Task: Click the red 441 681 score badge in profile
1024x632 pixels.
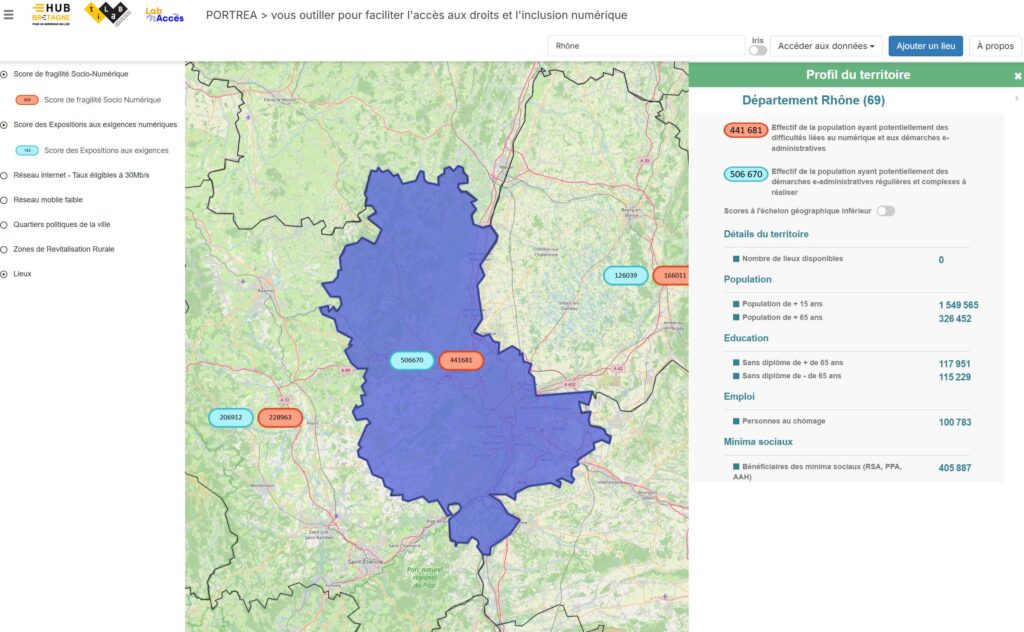Action: pos(746,130)
